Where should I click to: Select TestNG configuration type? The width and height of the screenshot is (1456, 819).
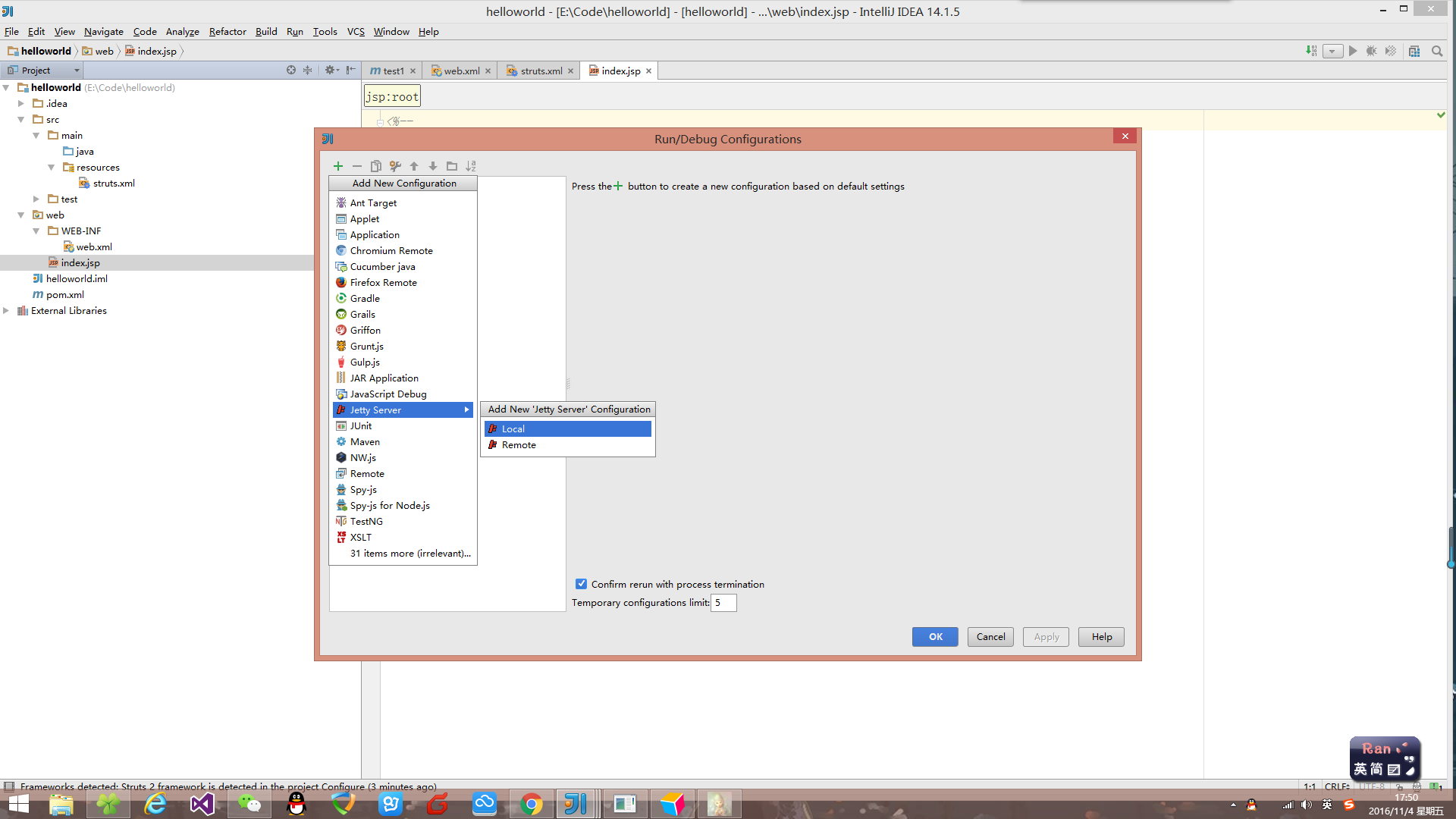403,522
